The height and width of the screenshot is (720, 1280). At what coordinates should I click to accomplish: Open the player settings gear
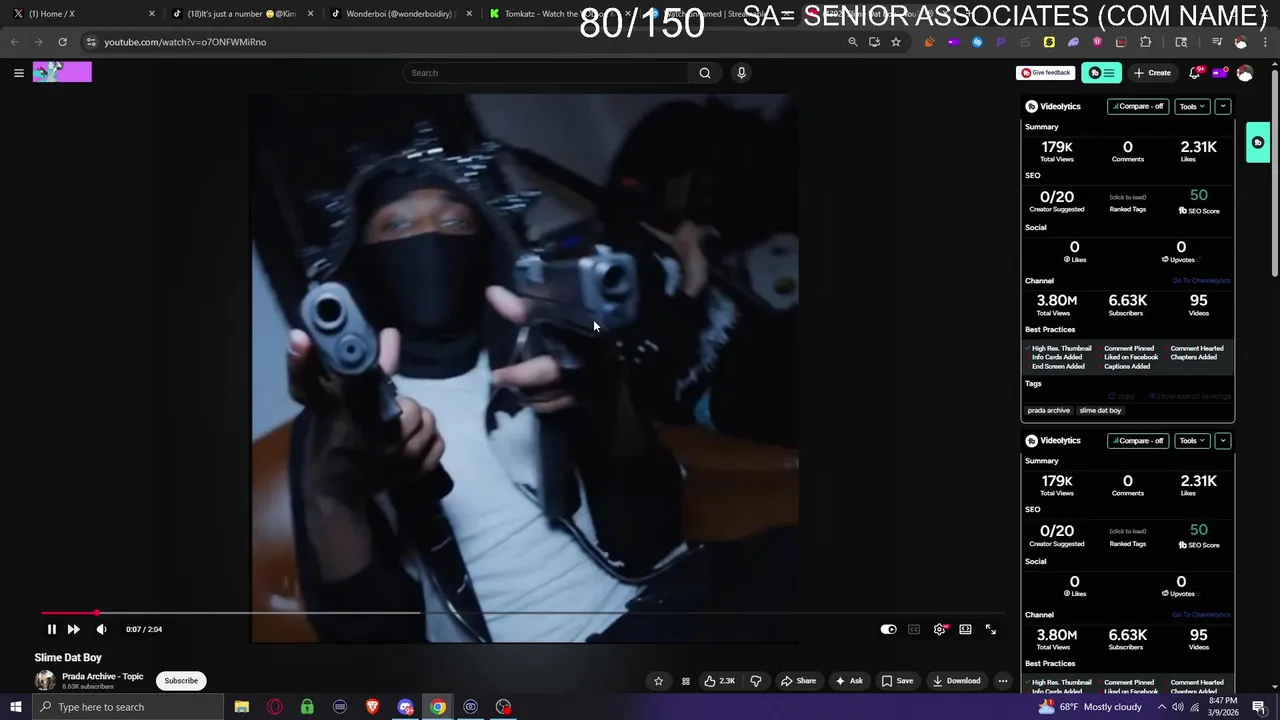point(940,629)
